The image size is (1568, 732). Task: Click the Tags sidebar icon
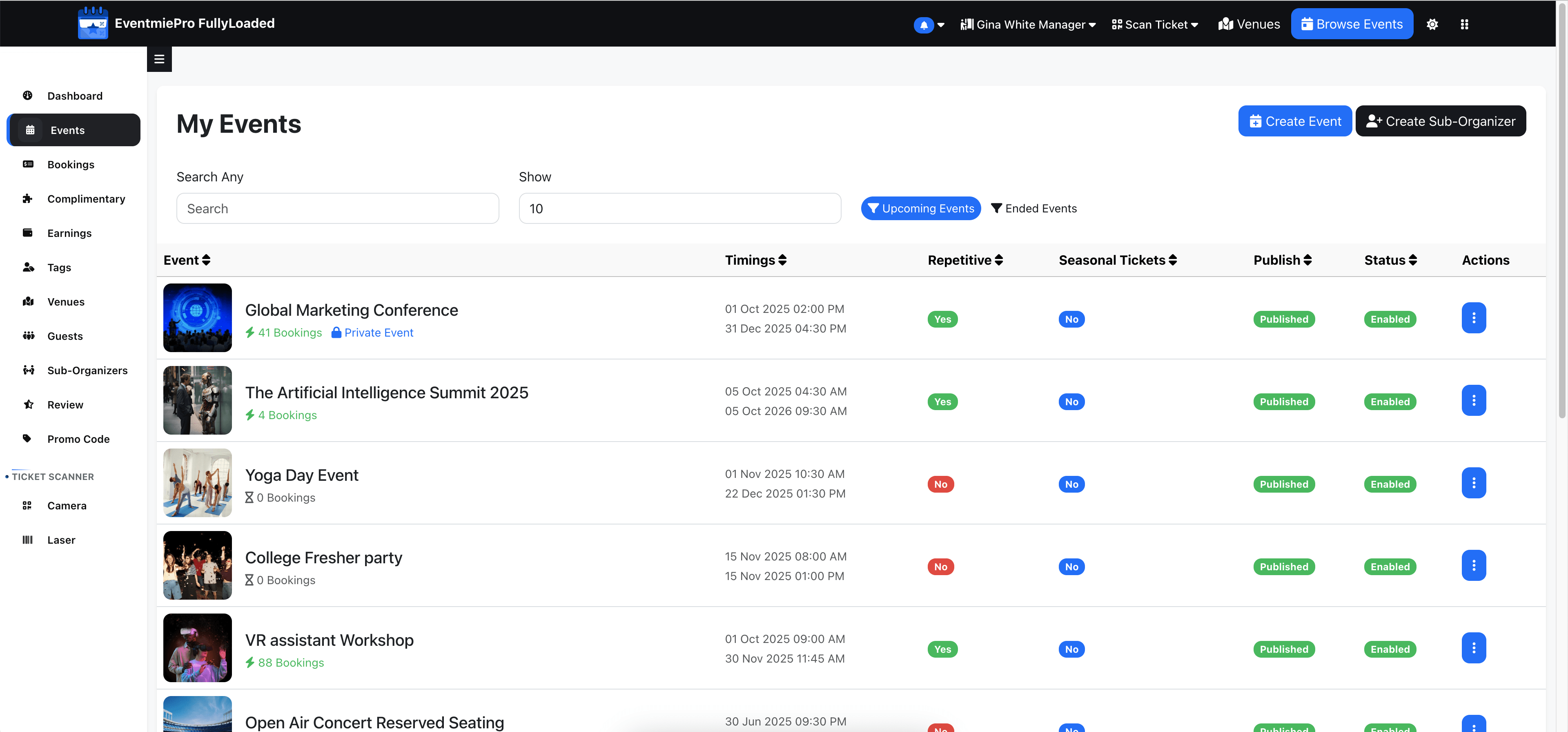point(28,267)
